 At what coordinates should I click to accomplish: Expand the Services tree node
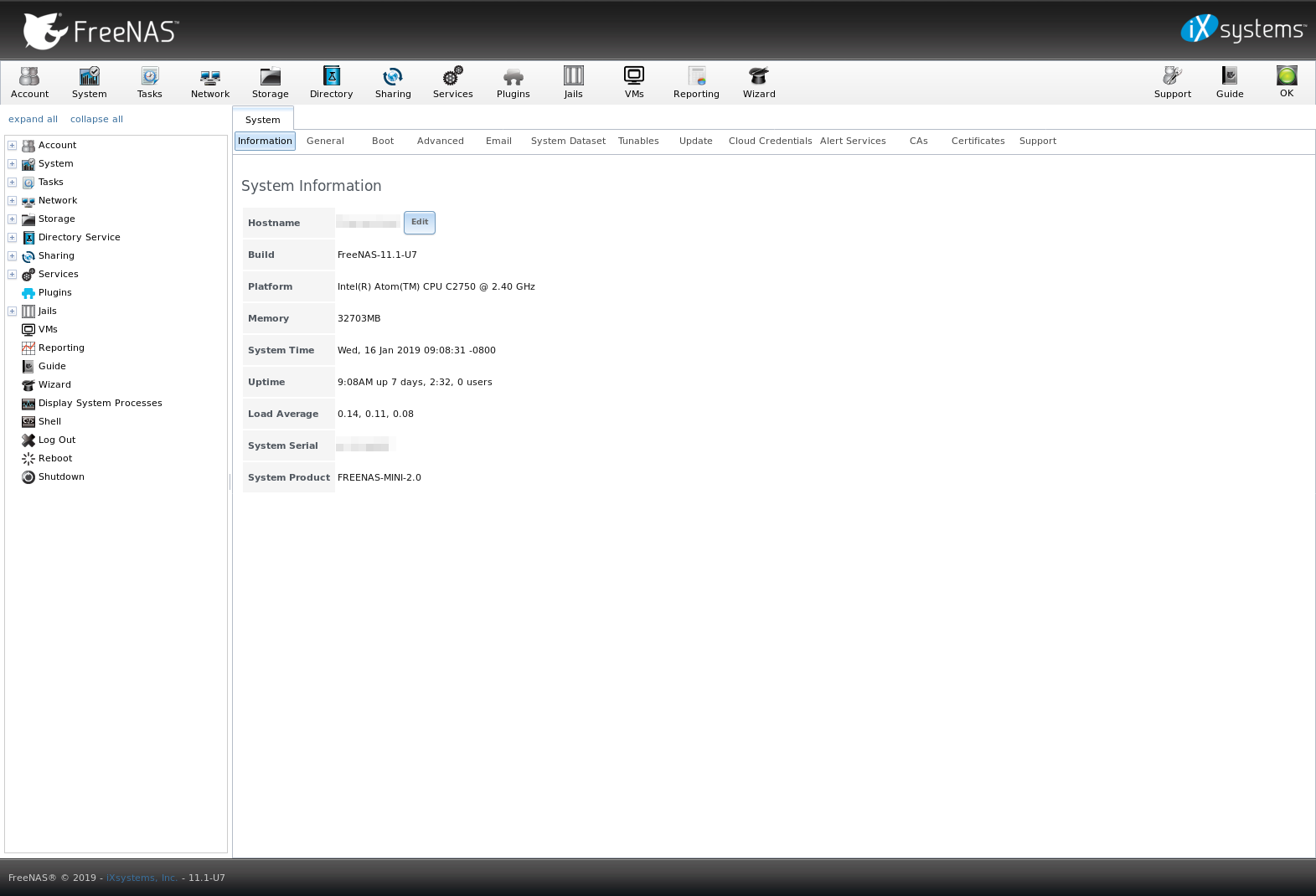point(13,274)
